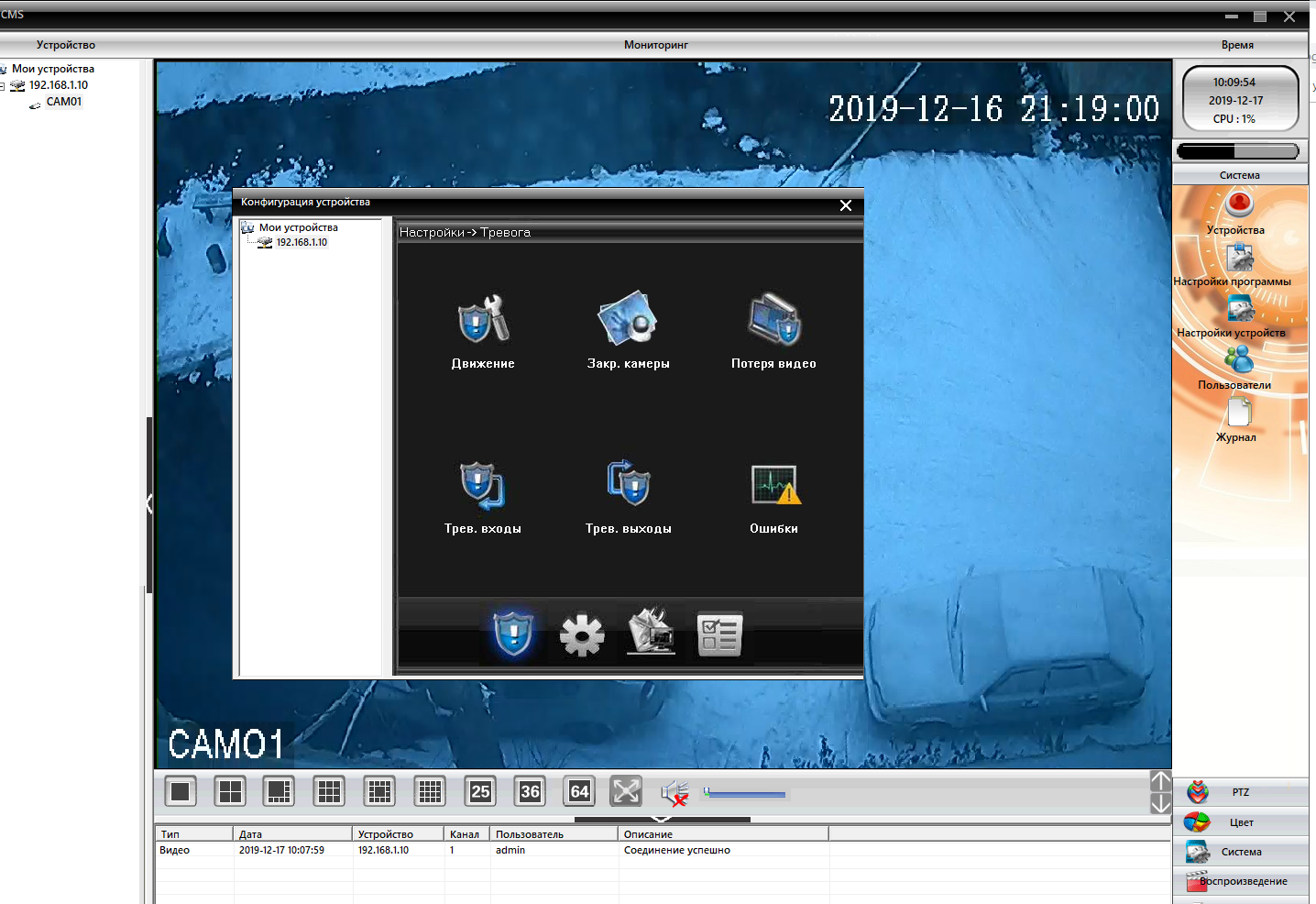The height and width of the screenshot is (904, 1316).
Task: Expand the Цвет color panel
Action: pos(1240,822)
